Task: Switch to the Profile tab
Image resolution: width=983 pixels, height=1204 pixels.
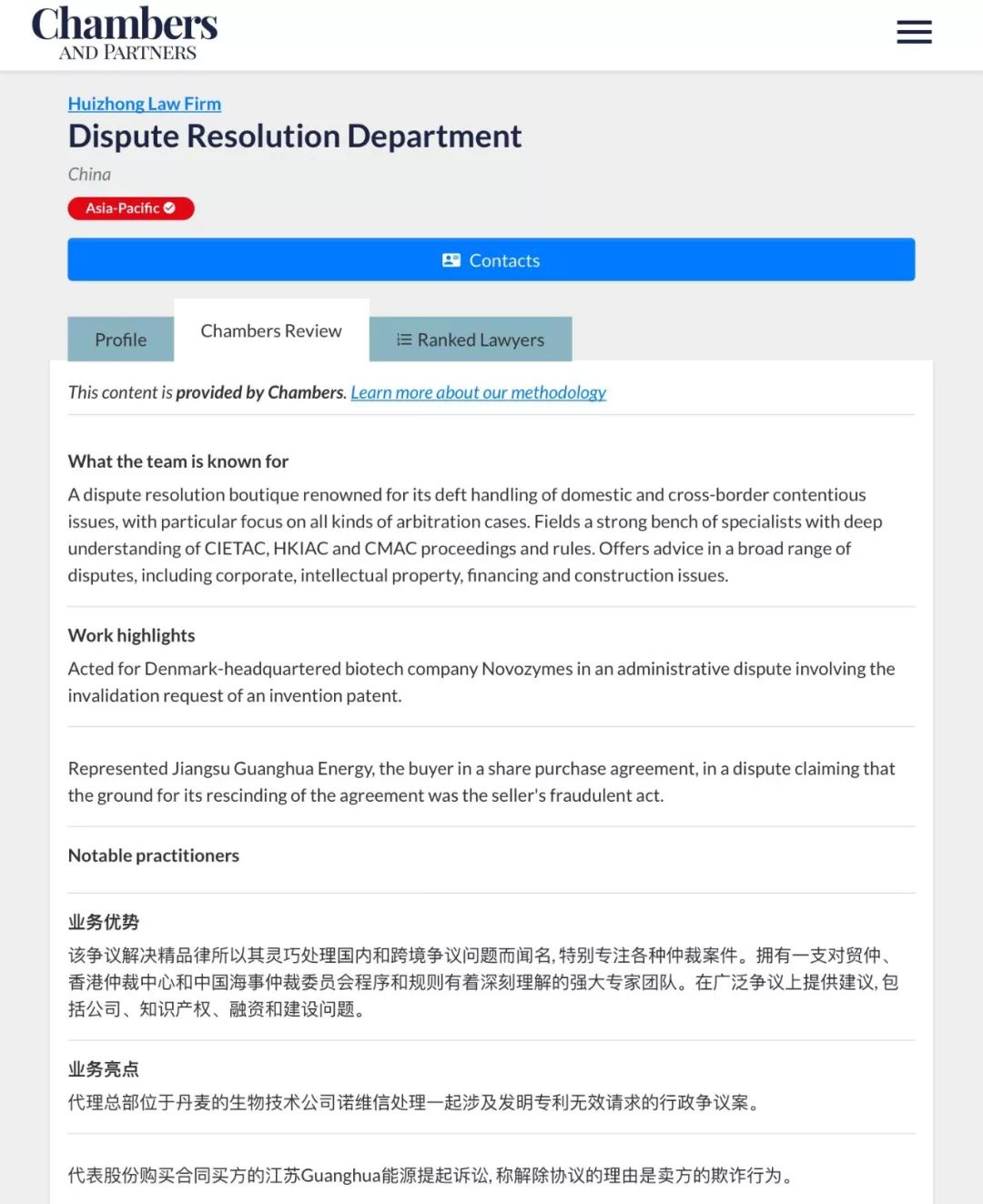Action: [x=121, y=339]
